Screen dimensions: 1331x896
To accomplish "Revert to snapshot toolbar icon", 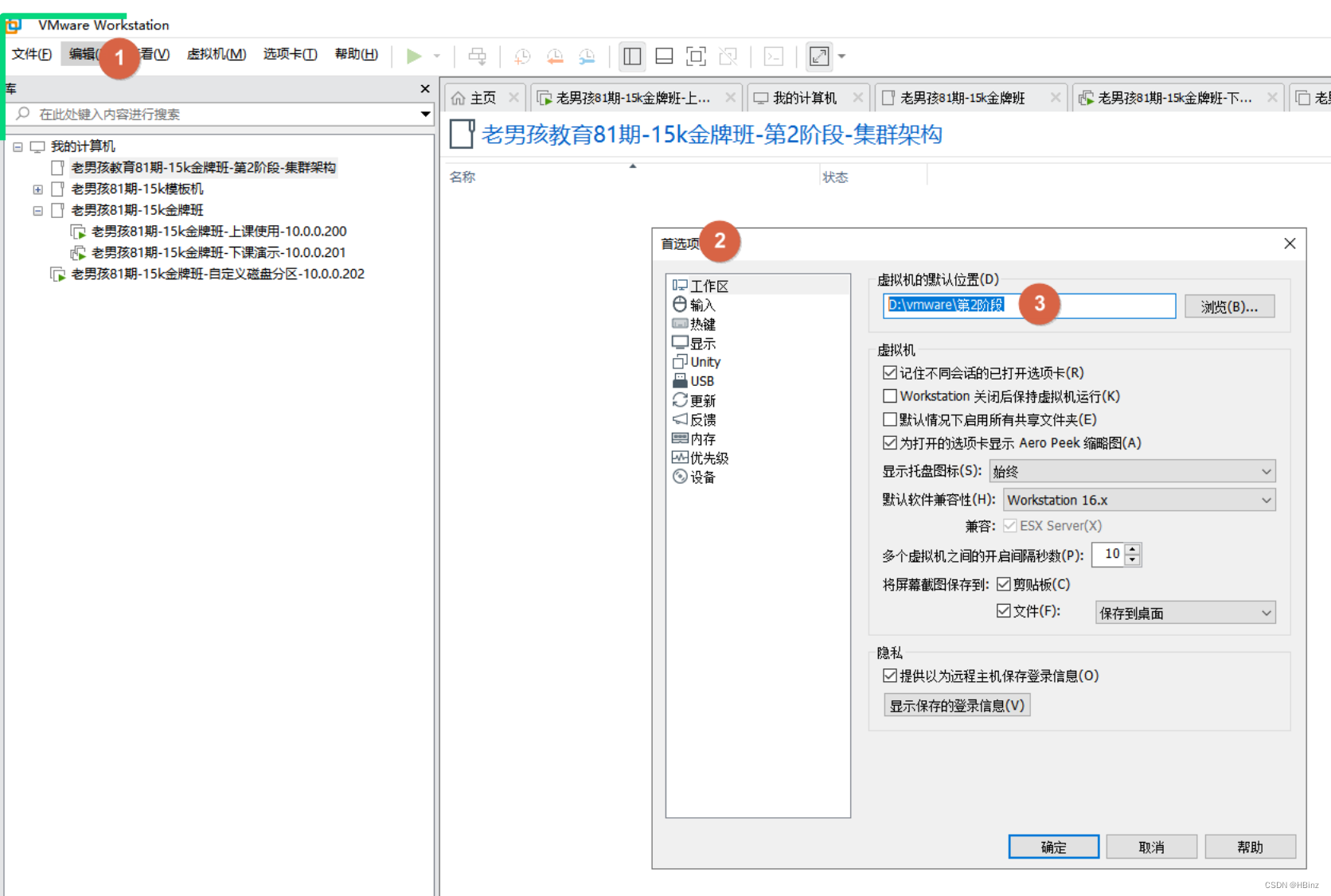I will pyautogui.click(x=555, y=56).
